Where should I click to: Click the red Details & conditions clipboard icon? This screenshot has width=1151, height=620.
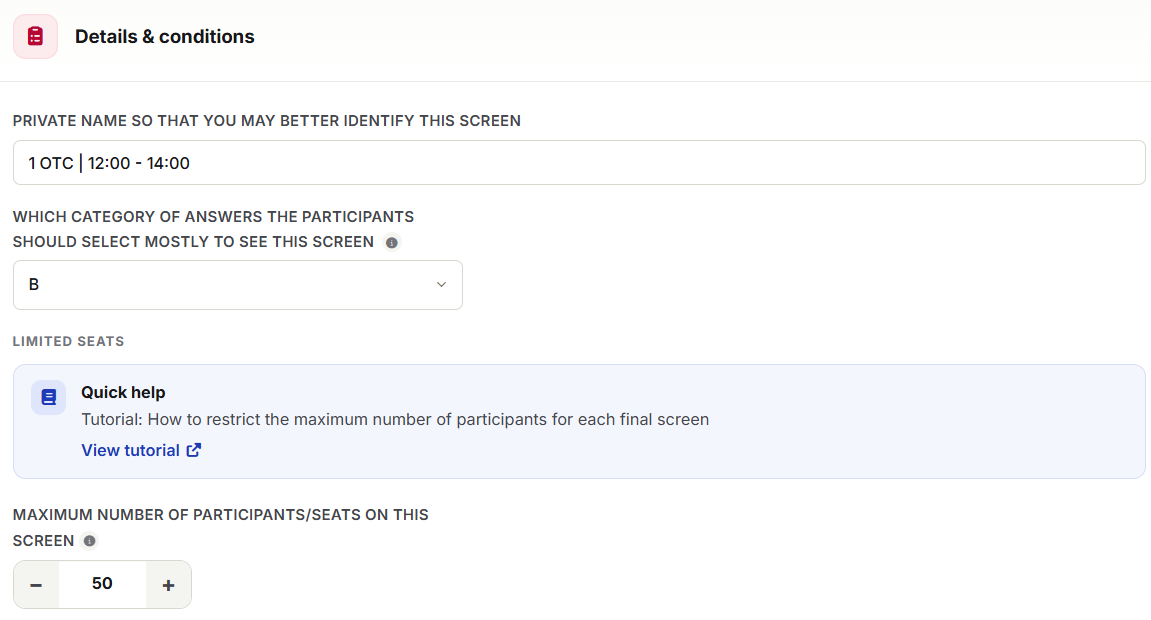(x=35, y=37)
